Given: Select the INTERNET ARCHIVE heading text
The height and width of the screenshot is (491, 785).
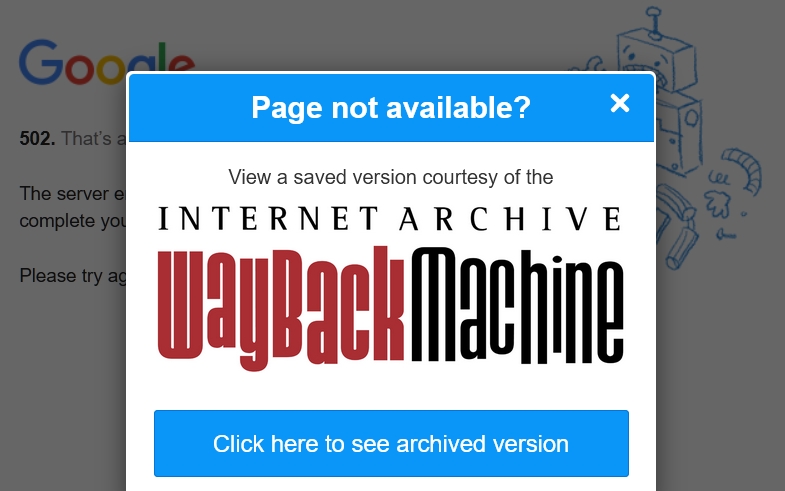Looking at the screenshot, I should [390, 219].
